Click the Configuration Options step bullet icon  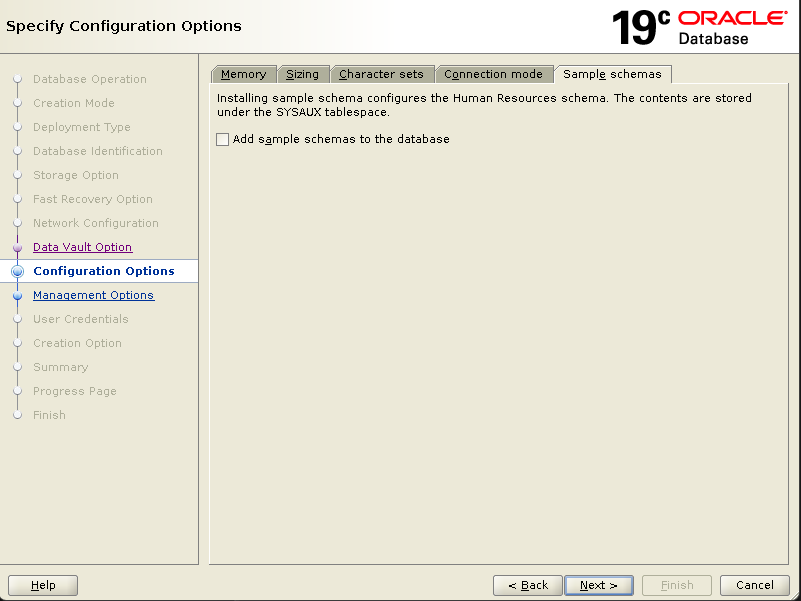tap(17, 271)
